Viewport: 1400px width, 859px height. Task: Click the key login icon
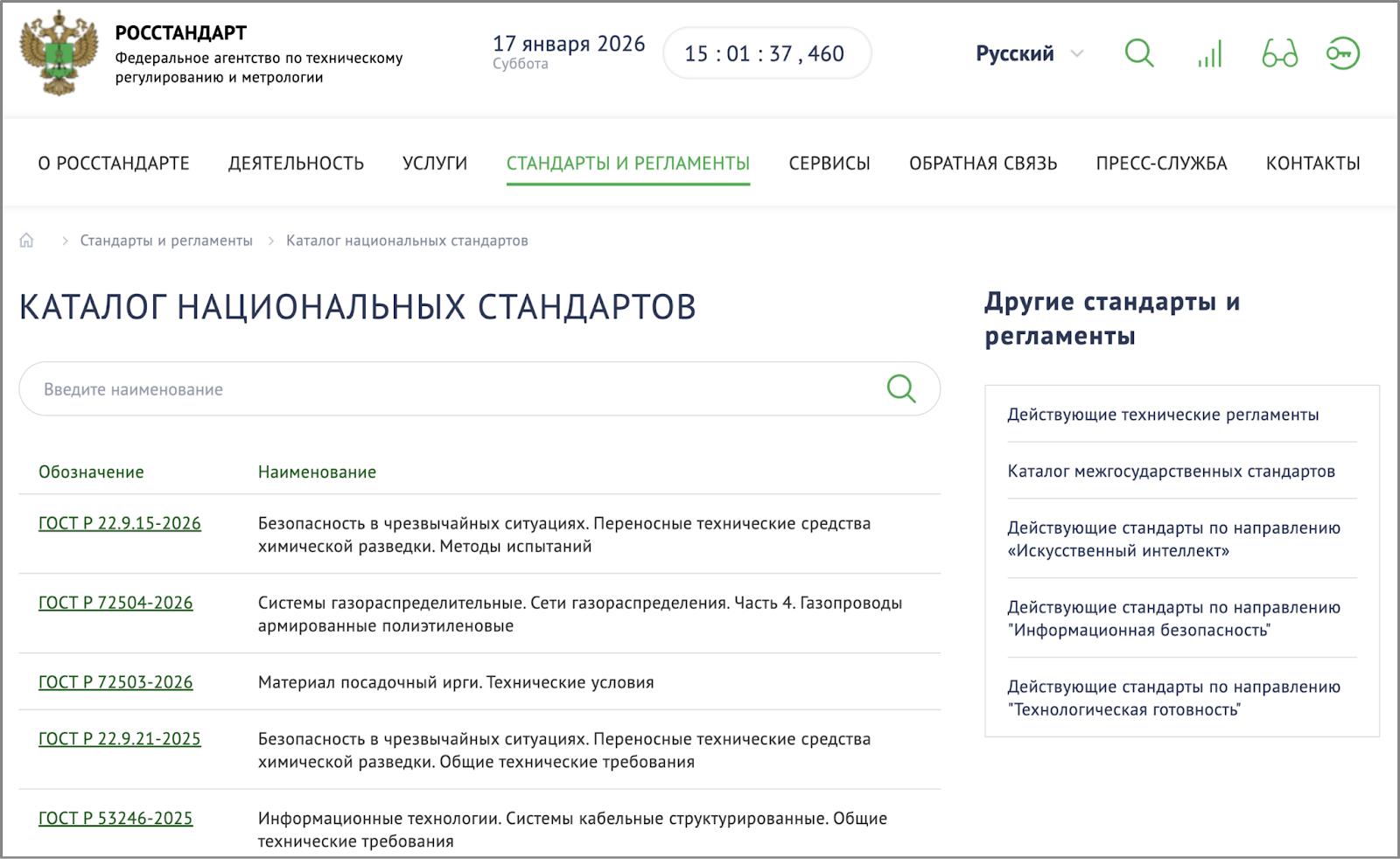tap(1342, 54)
